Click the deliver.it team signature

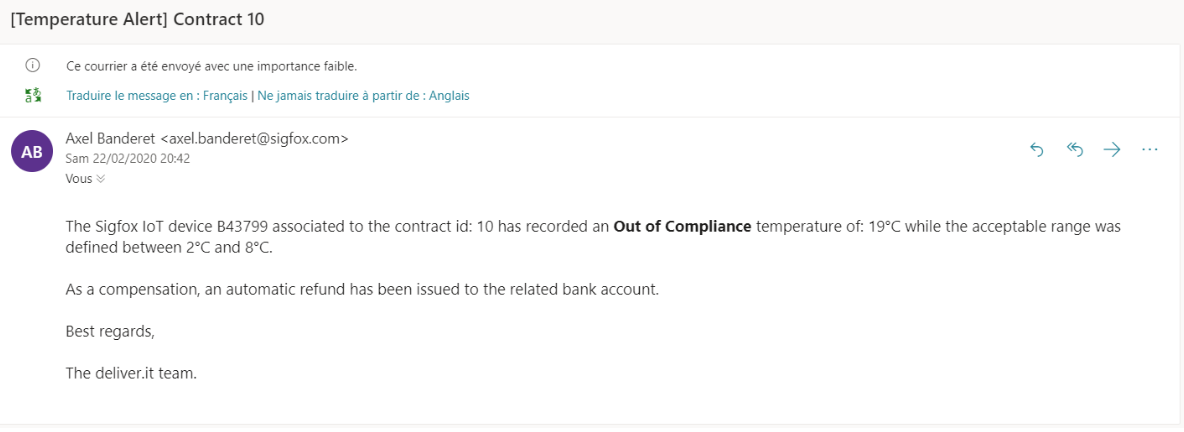click(131, 373)
